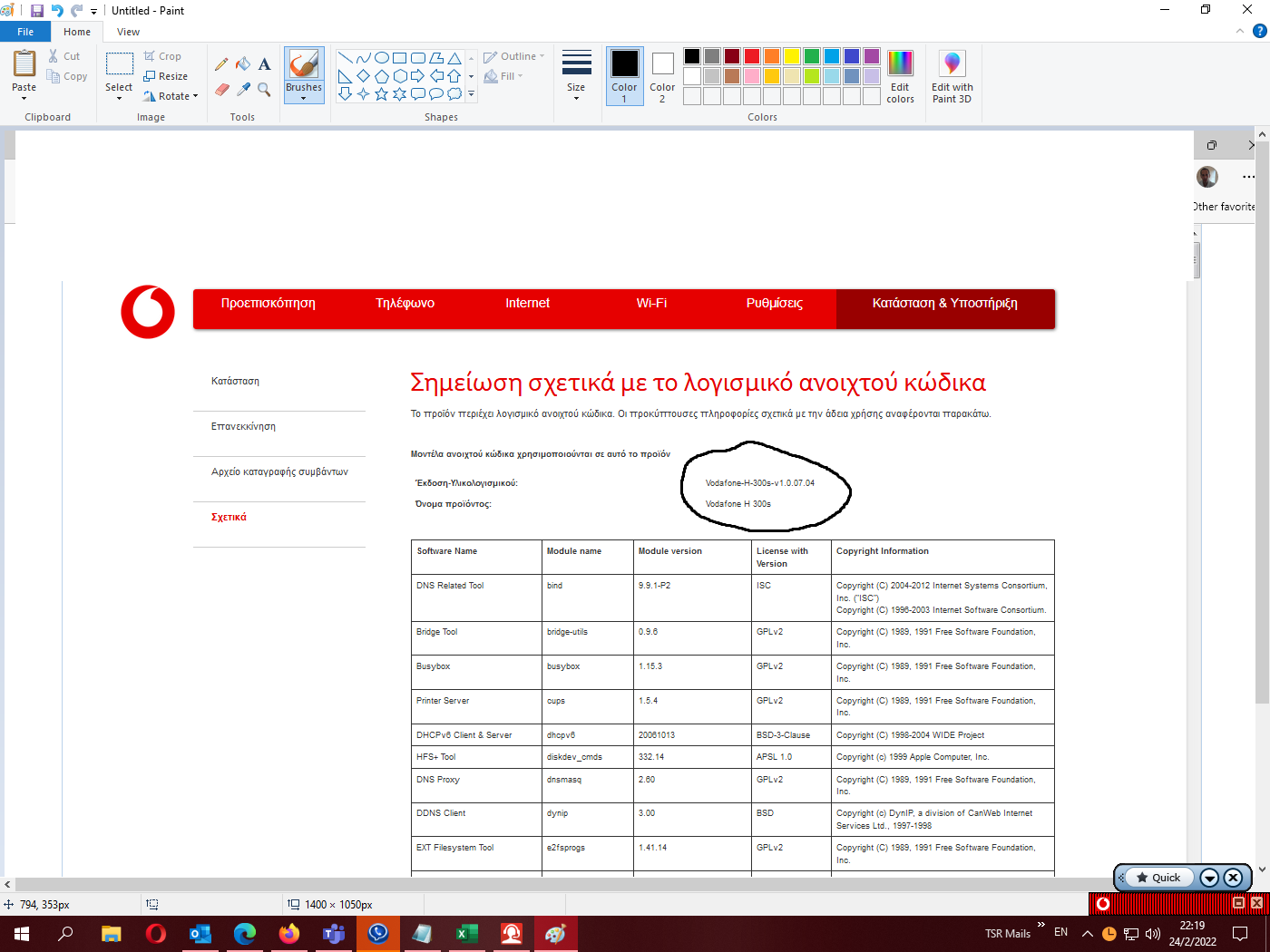Pick the red color swatch
Image resolution: width=1270 pixels, height=952 pixels.
(751, 56)
